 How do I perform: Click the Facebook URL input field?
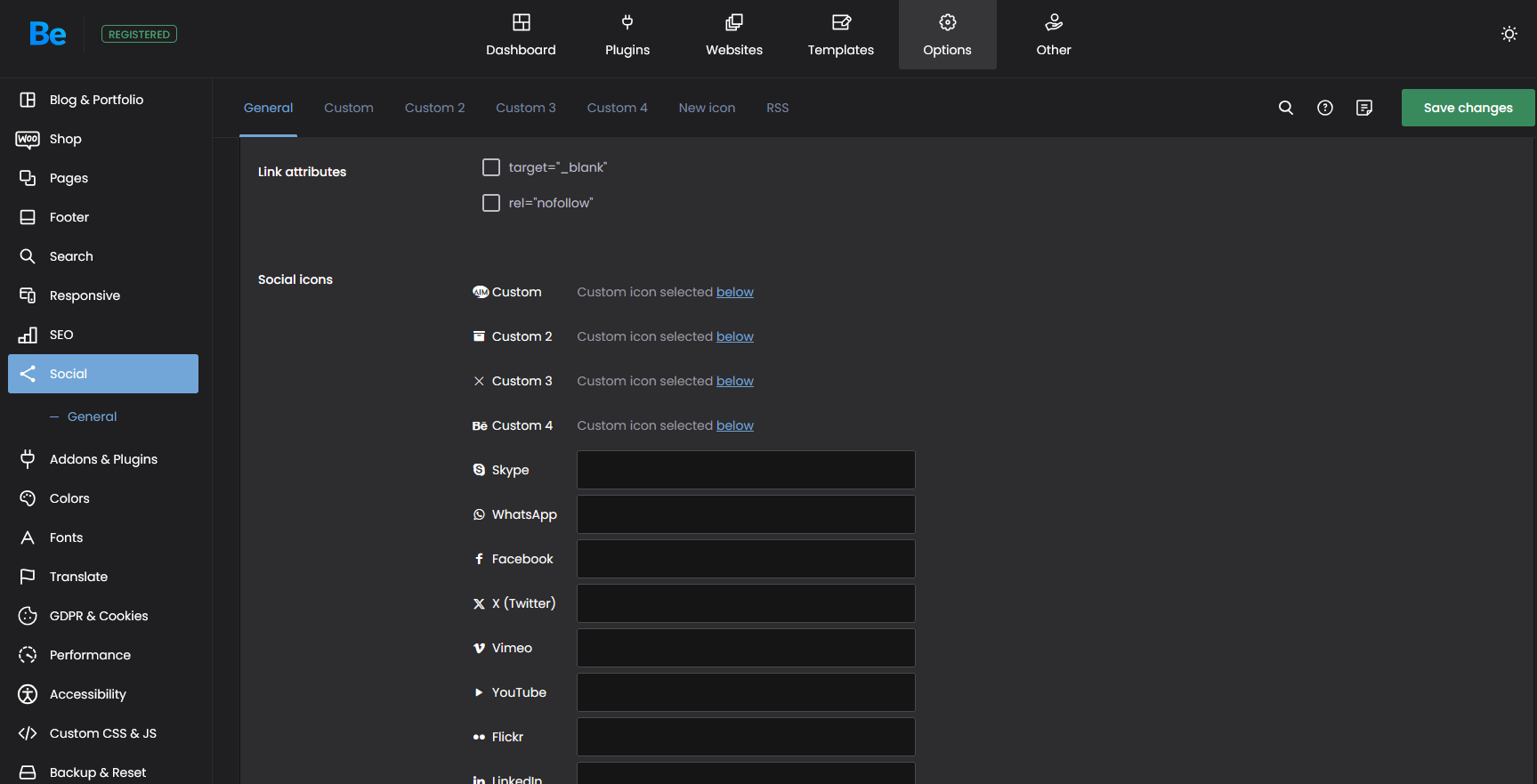[746, 559]
